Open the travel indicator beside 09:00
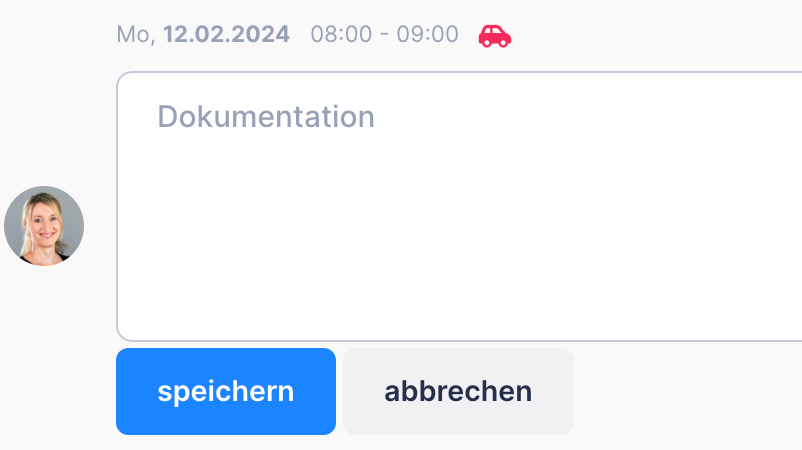 [x=495, y=36]
